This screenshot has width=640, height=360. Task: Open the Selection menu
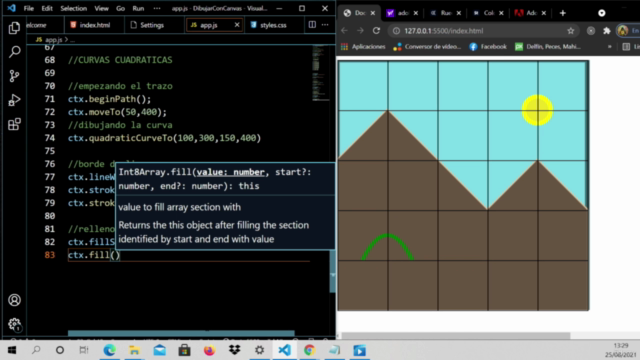click(73, 8)
